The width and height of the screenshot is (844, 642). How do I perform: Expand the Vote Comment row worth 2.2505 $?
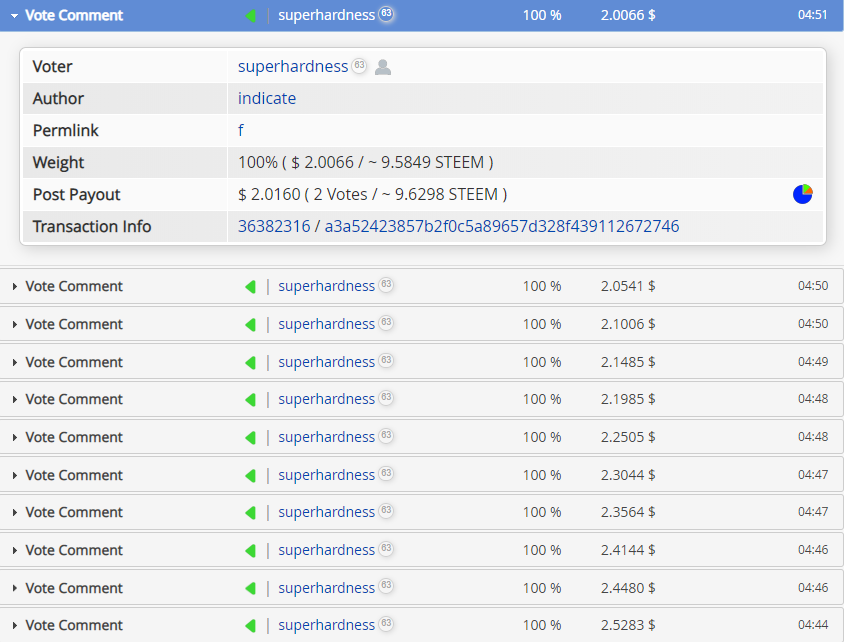[x=421, y=437]
